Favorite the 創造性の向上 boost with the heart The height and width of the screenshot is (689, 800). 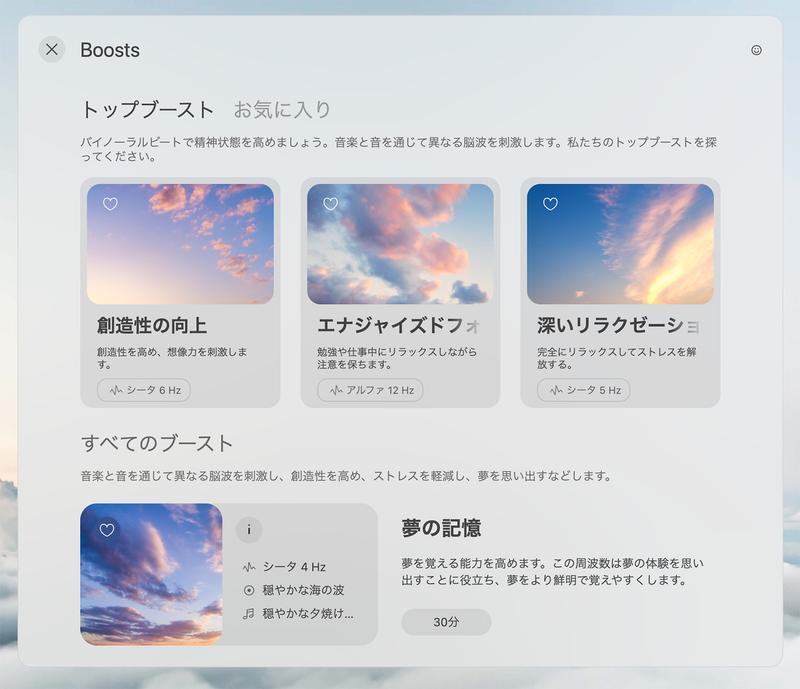click(108, 204)
